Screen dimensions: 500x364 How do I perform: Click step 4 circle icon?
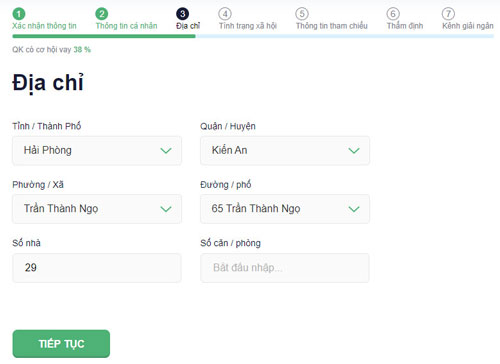click(x=225, y=14)
